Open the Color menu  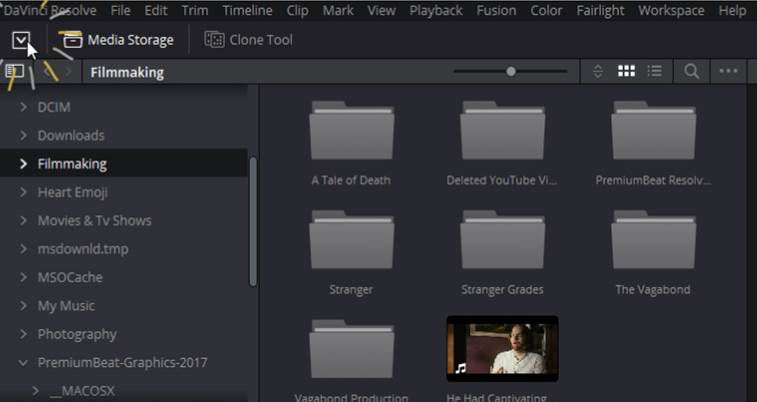(546, 10)
